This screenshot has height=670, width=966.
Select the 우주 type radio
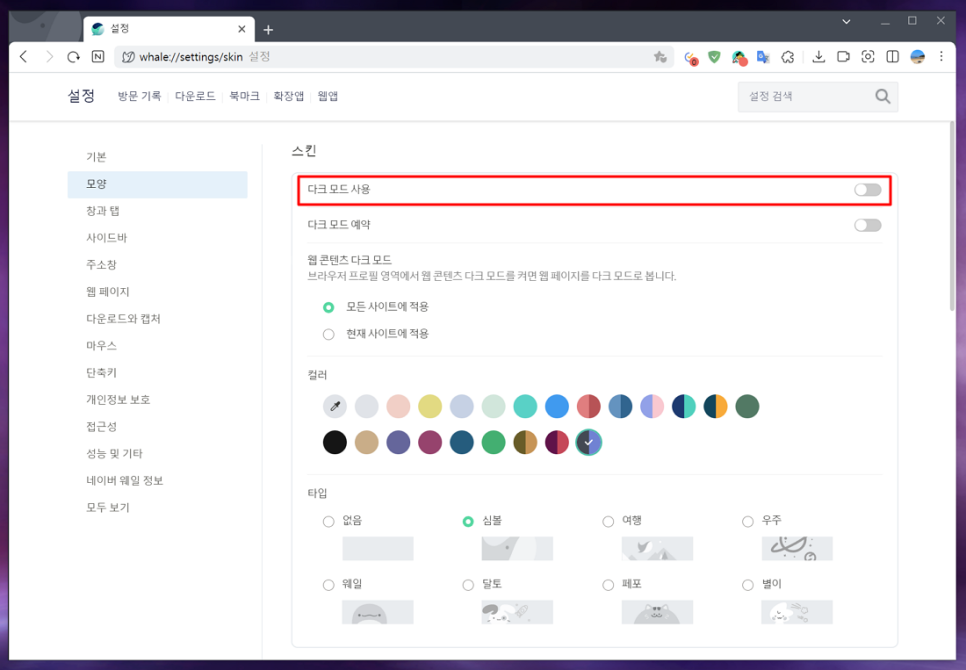coord(747,522)
